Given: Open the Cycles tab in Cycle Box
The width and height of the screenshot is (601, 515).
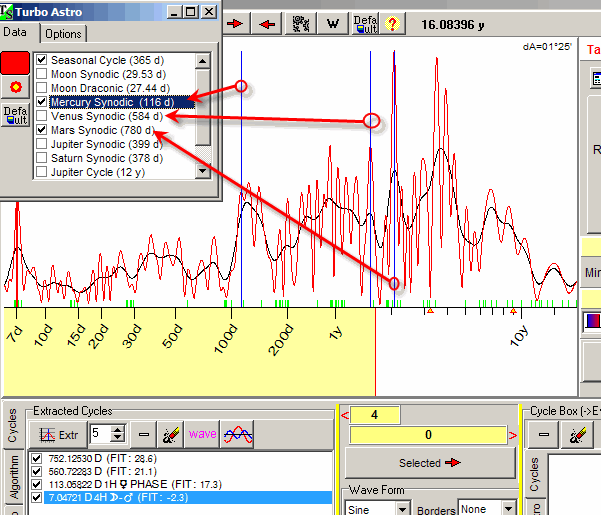Looking at the screenshot, I should point(534,474).
